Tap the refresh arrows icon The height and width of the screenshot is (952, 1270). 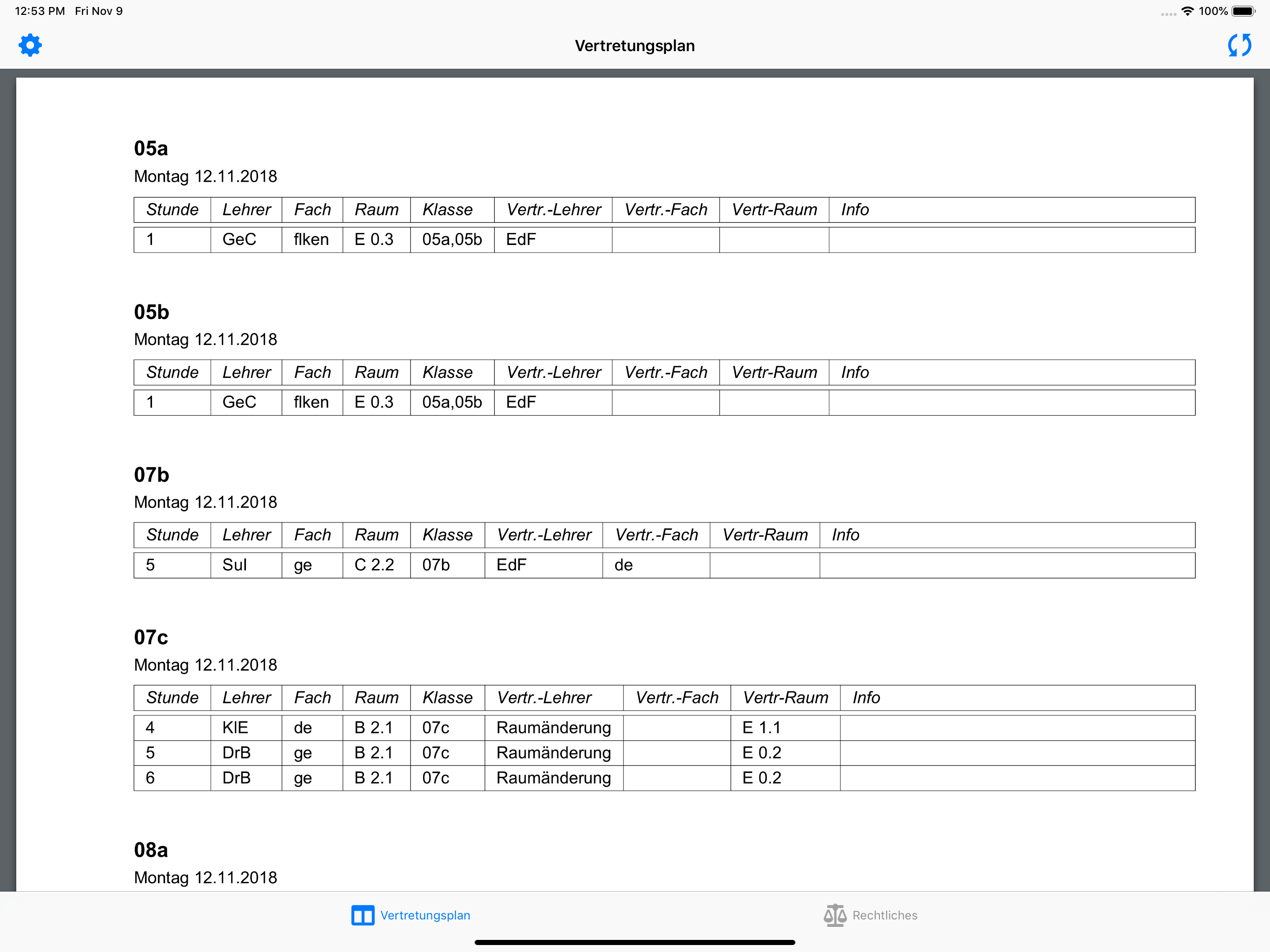click(1240, 45)
